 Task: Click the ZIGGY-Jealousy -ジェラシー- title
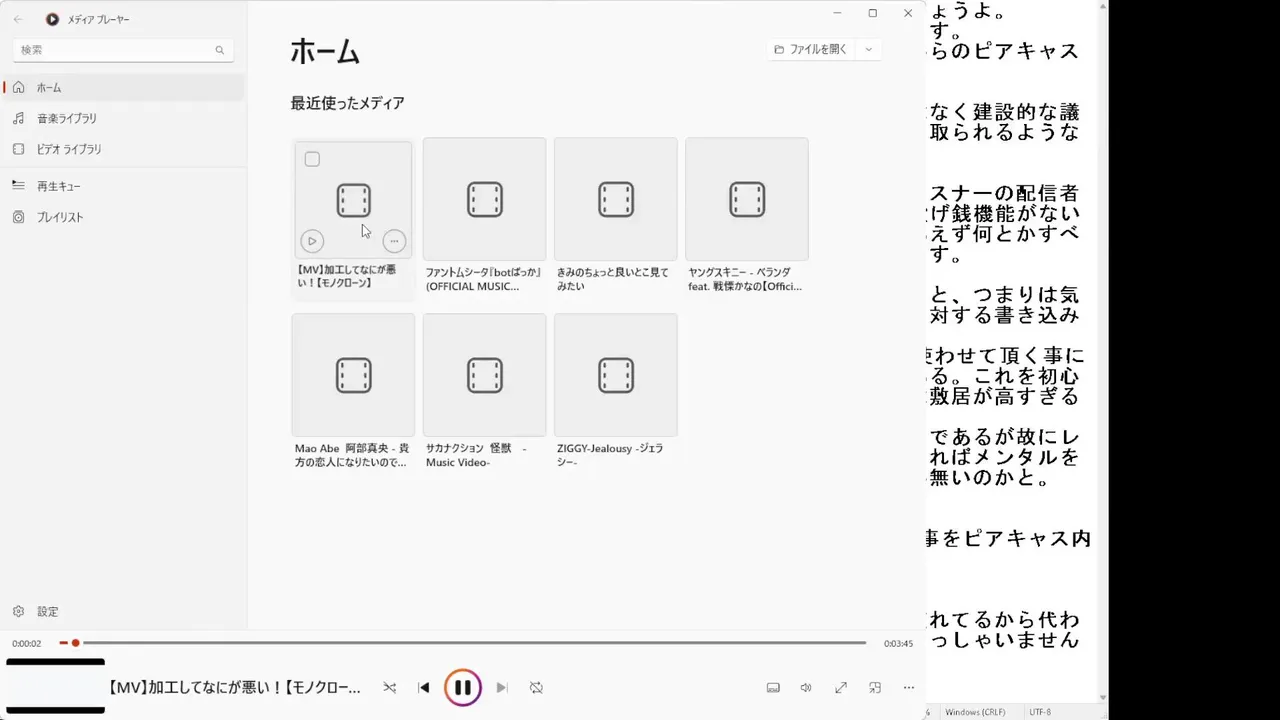pyautogui.click(x=610, y=455)
